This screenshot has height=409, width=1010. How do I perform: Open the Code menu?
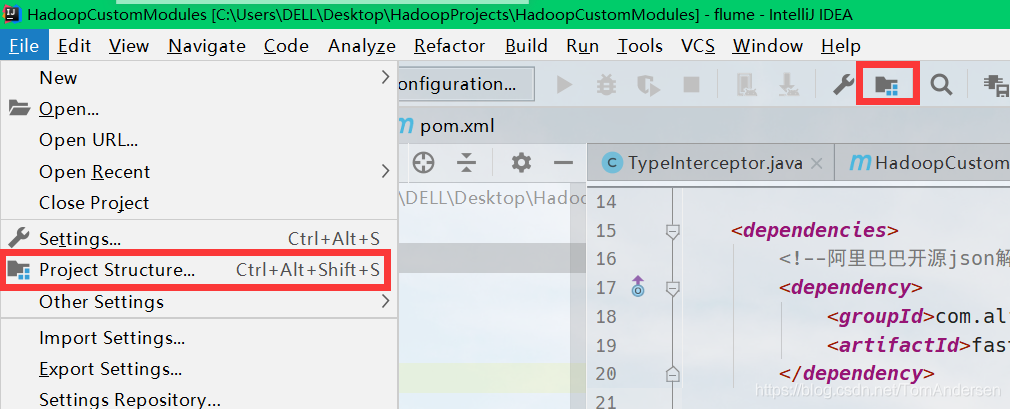click(x=286, y=46)
